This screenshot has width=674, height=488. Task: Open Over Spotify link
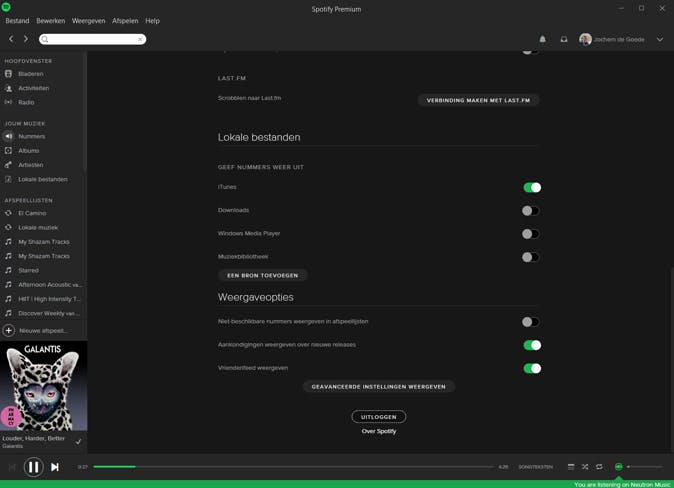coord(379,431)
